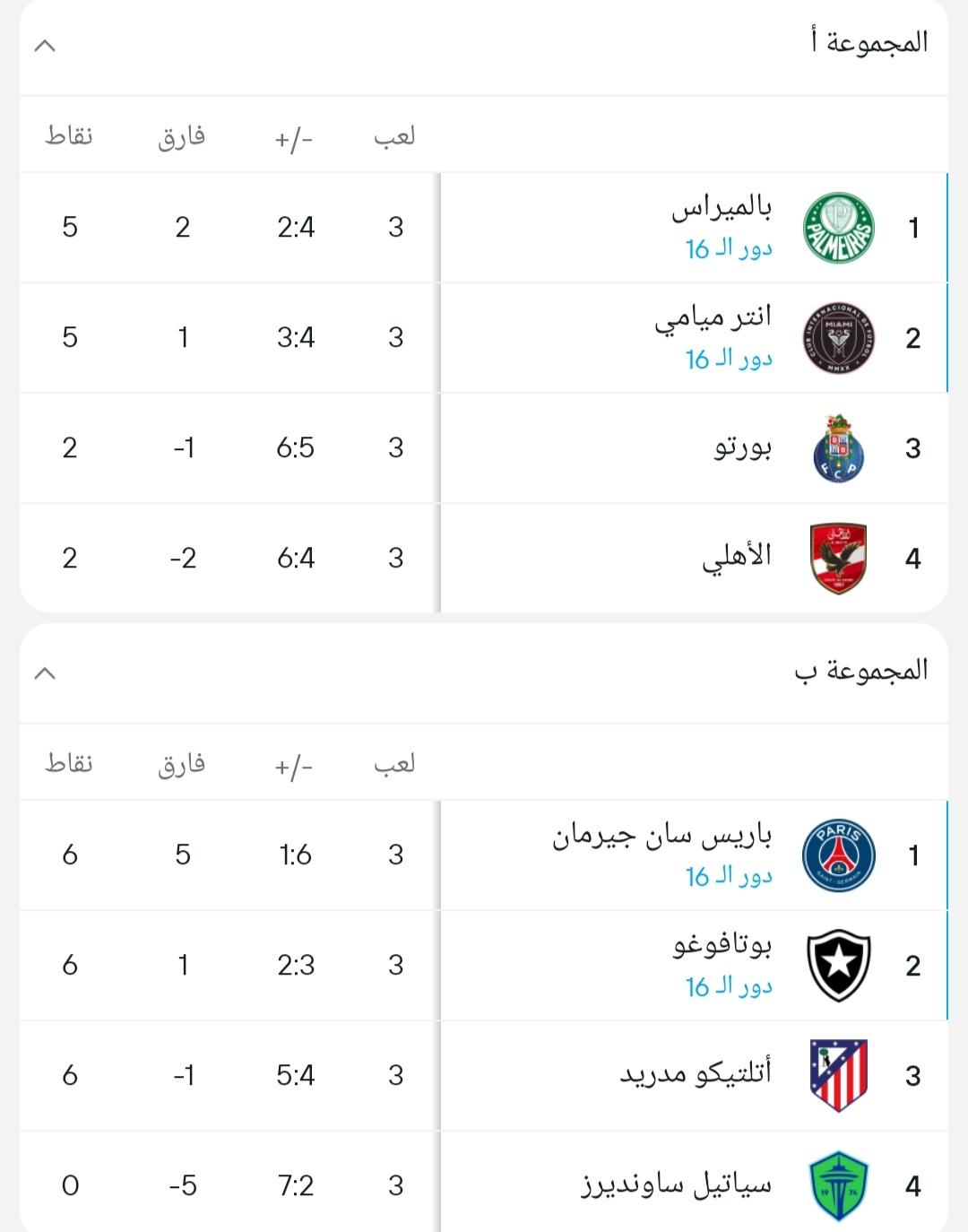Open the بالميراس team name
The height and width of the screenshot is (1232, 968).
[x=722, y=208]
